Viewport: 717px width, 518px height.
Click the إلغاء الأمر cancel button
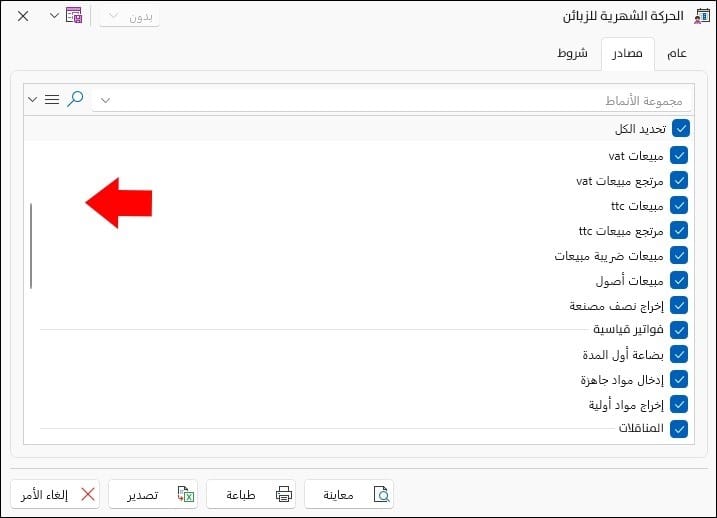pyautogui.click(x=55, y=494)
